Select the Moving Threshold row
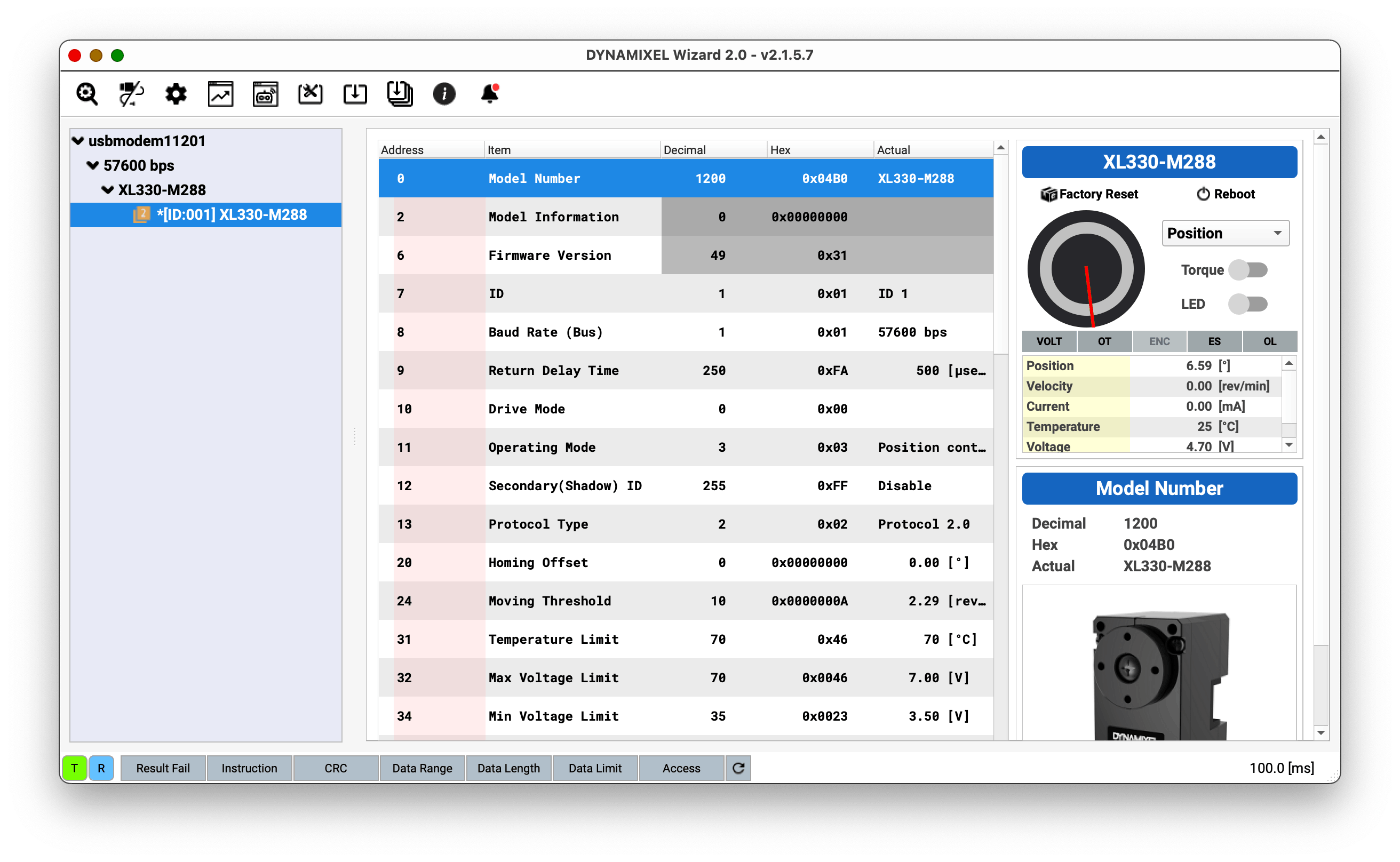1400x862 pixels. 686,601
